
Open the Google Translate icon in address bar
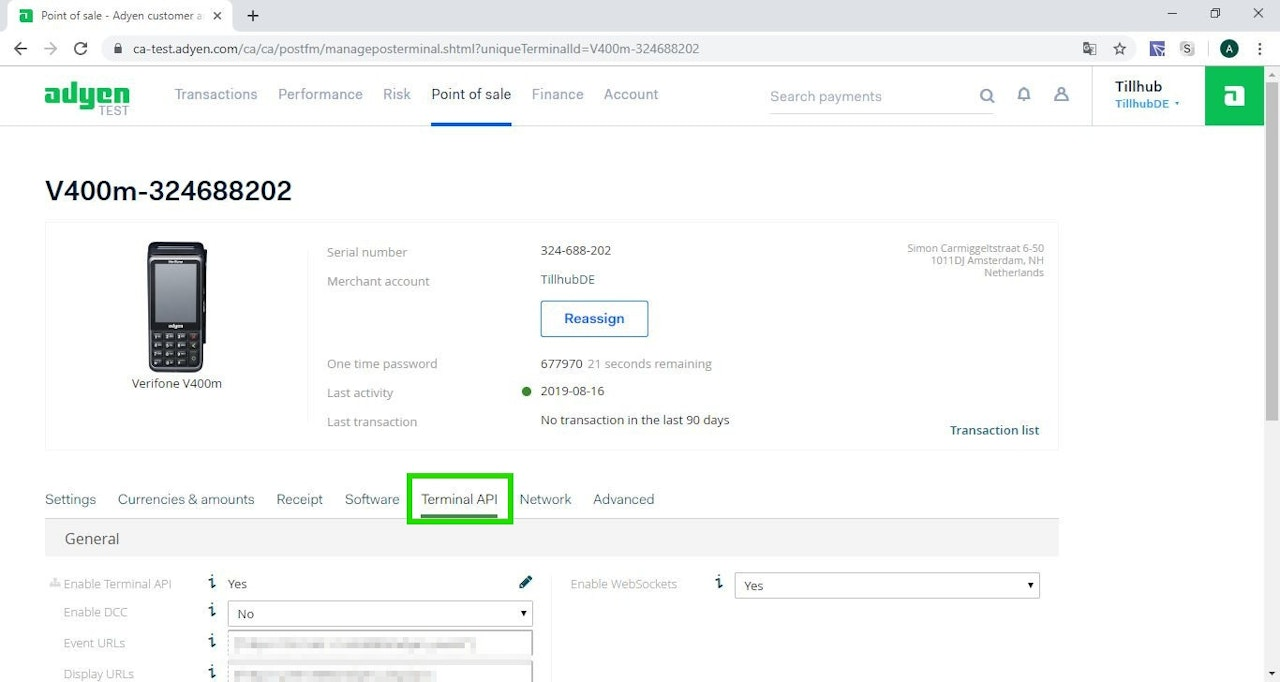[x=1089, y=48]
